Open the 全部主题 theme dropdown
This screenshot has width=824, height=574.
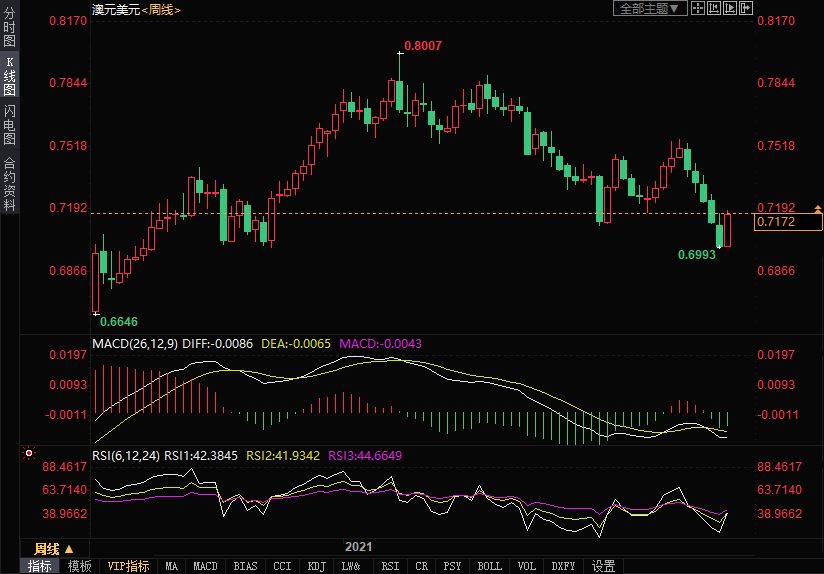click(649, 8)
